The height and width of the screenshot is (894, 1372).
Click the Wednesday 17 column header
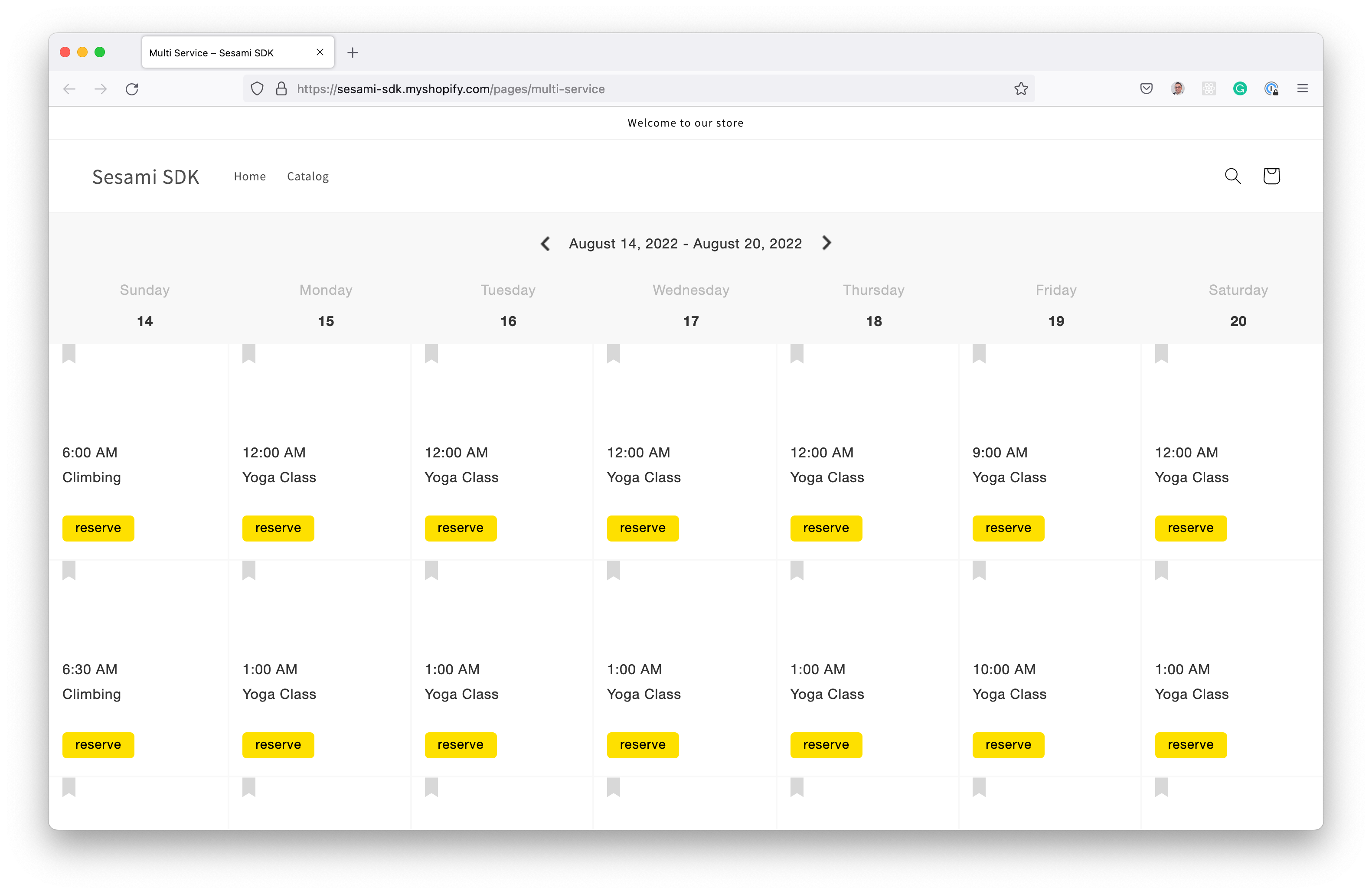691,306
